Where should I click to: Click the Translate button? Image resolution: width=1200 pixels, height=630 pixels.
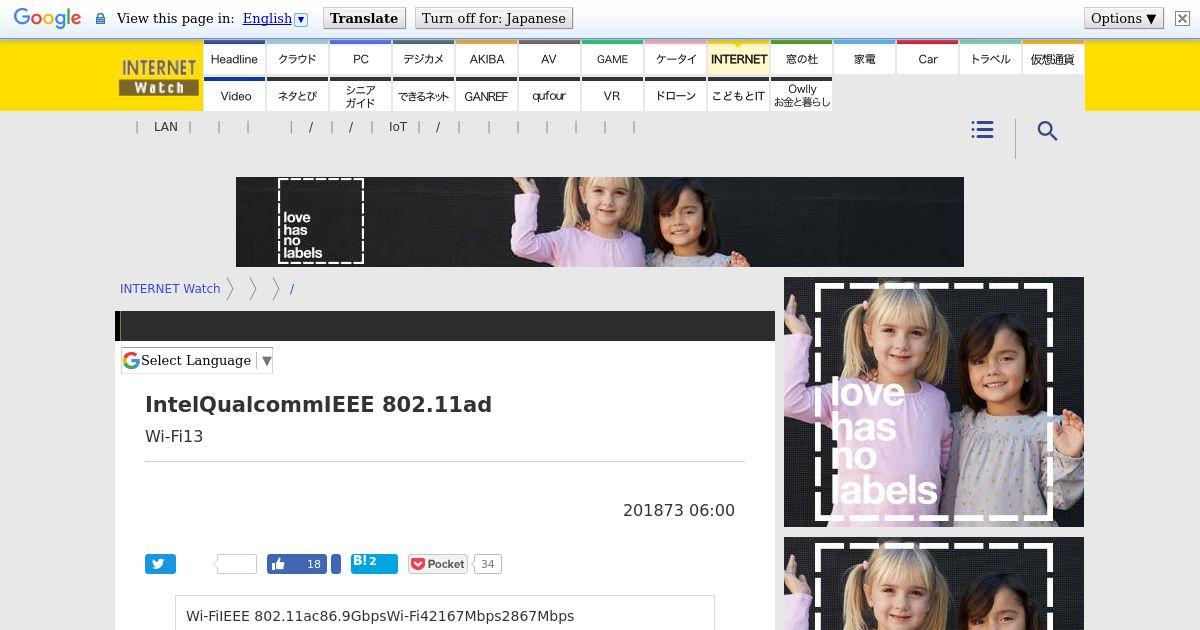click(364, 18)
